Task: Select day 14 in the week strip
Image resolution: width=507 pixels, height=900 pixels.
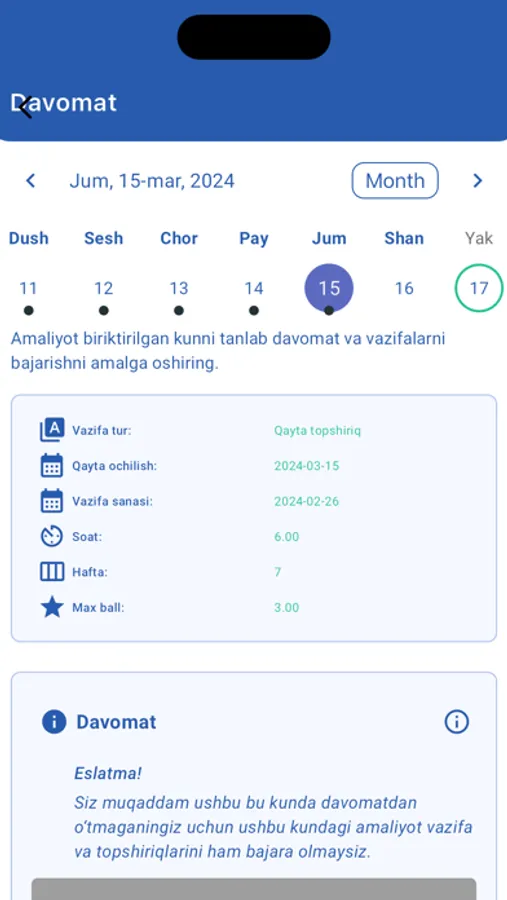Action: [x=254, y=288]
